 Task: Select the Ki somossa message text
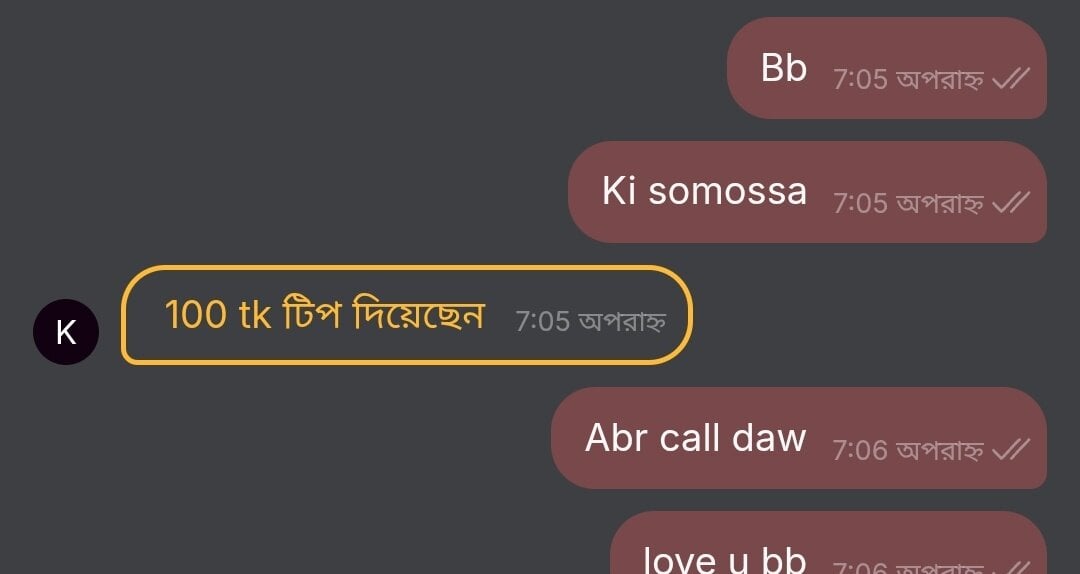pos(704,191)
